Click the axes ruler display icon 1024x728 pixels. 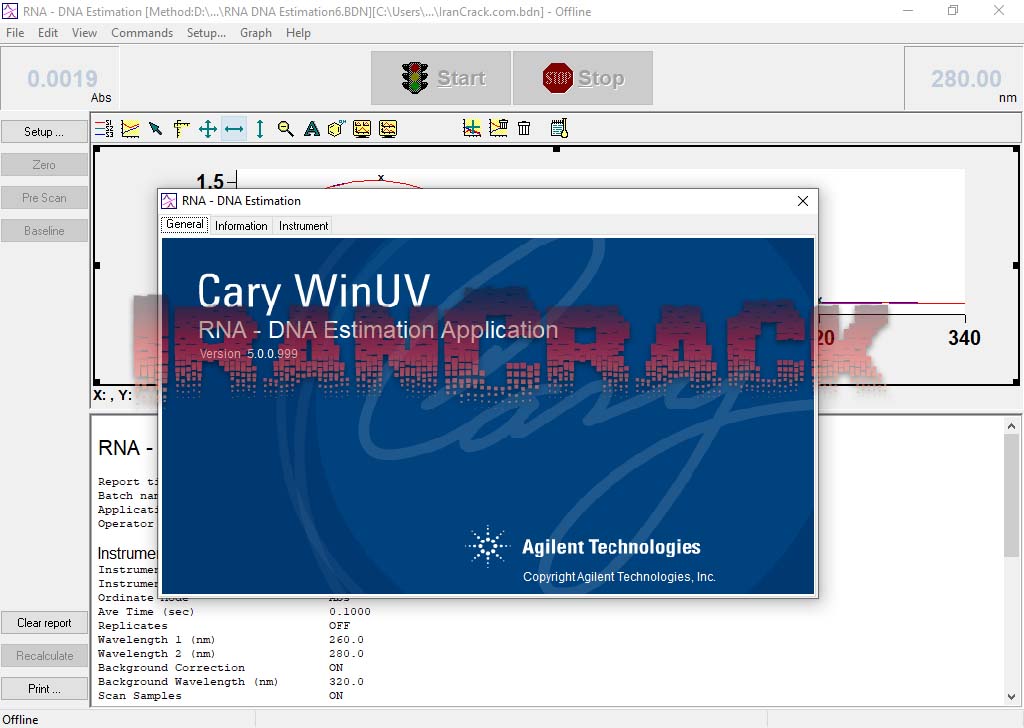pos(180,128)
